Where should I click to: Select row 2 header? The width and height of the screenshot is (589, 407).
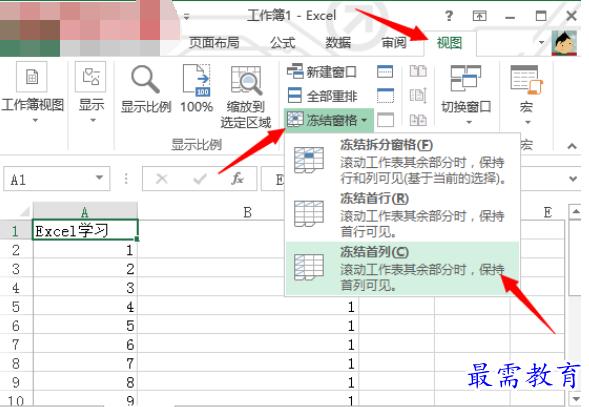click(16, 250)
